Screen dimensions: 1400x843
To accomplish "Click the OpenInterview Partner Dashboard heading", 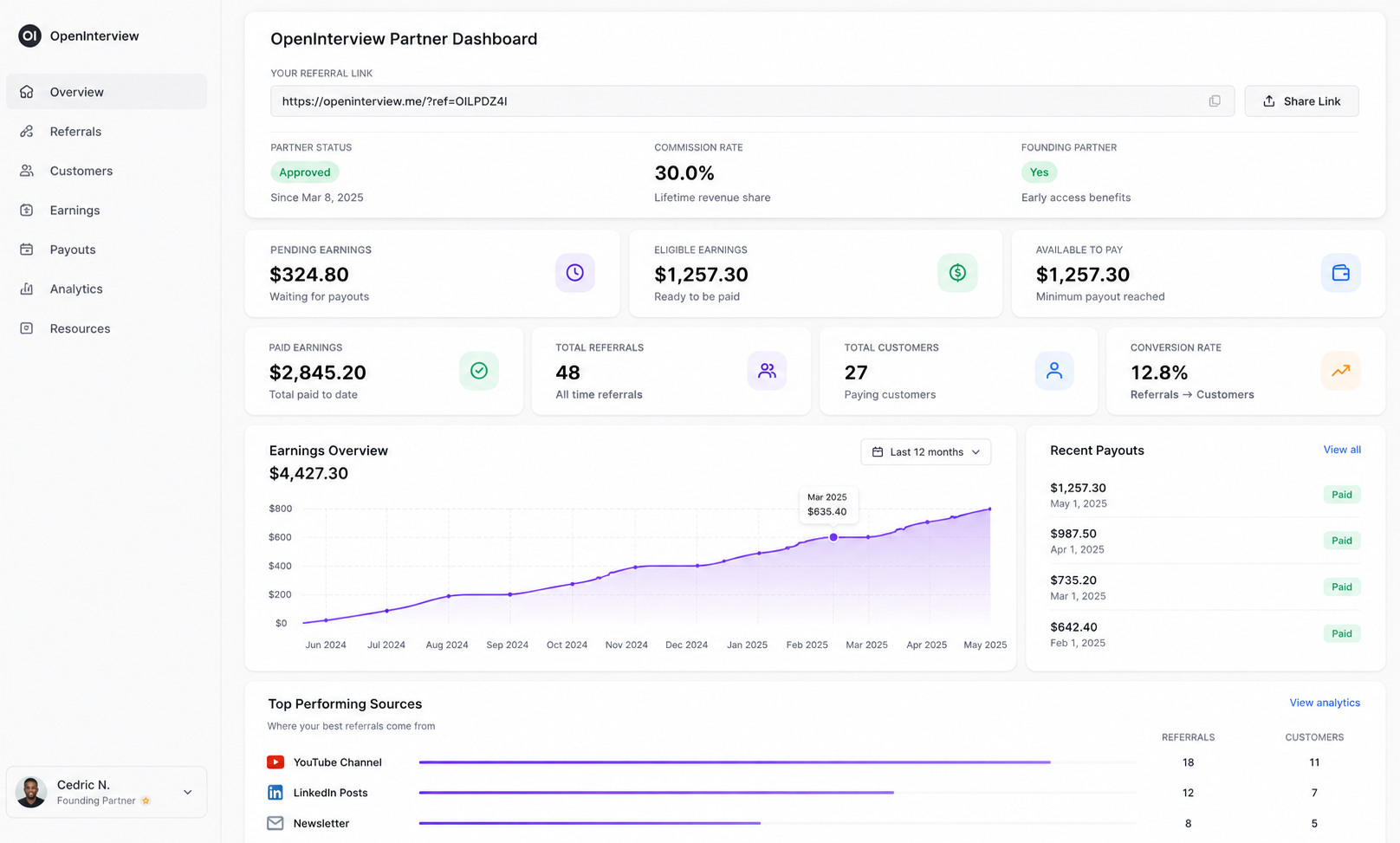I will point(404,39).
